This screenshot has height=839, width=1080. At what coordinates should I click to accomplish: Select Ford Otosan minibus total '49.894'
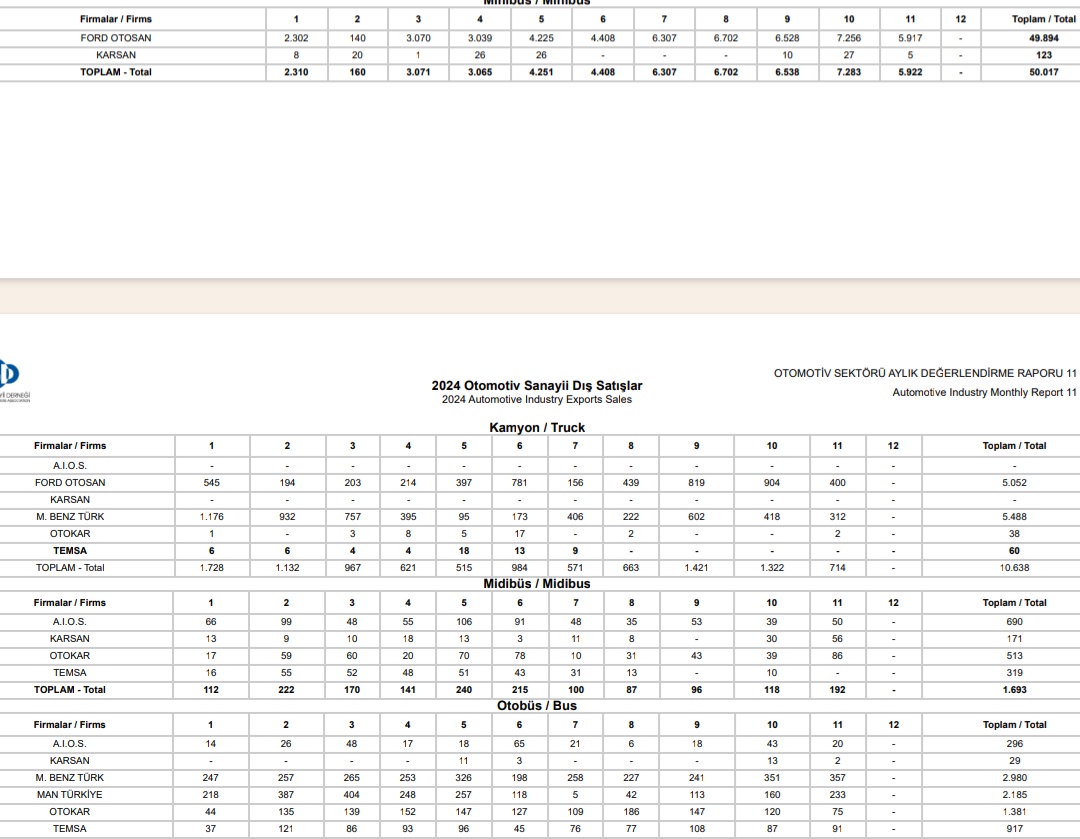1043,38
